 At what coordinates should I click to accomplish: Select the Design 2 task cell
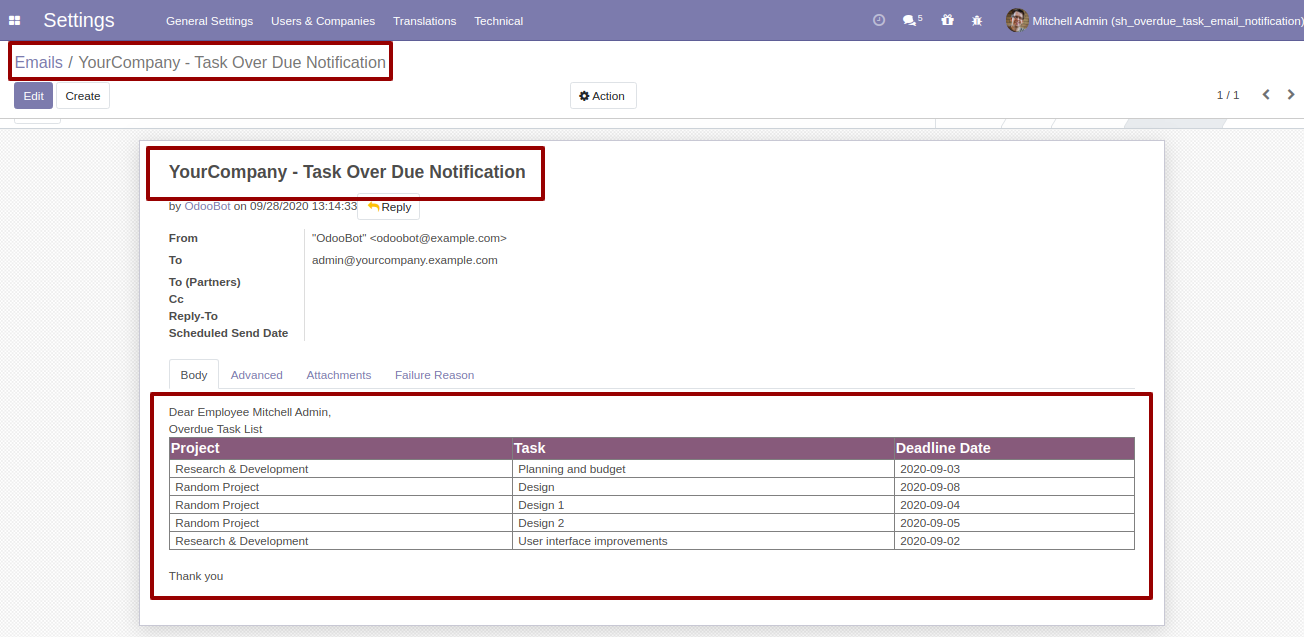(703, 523)
